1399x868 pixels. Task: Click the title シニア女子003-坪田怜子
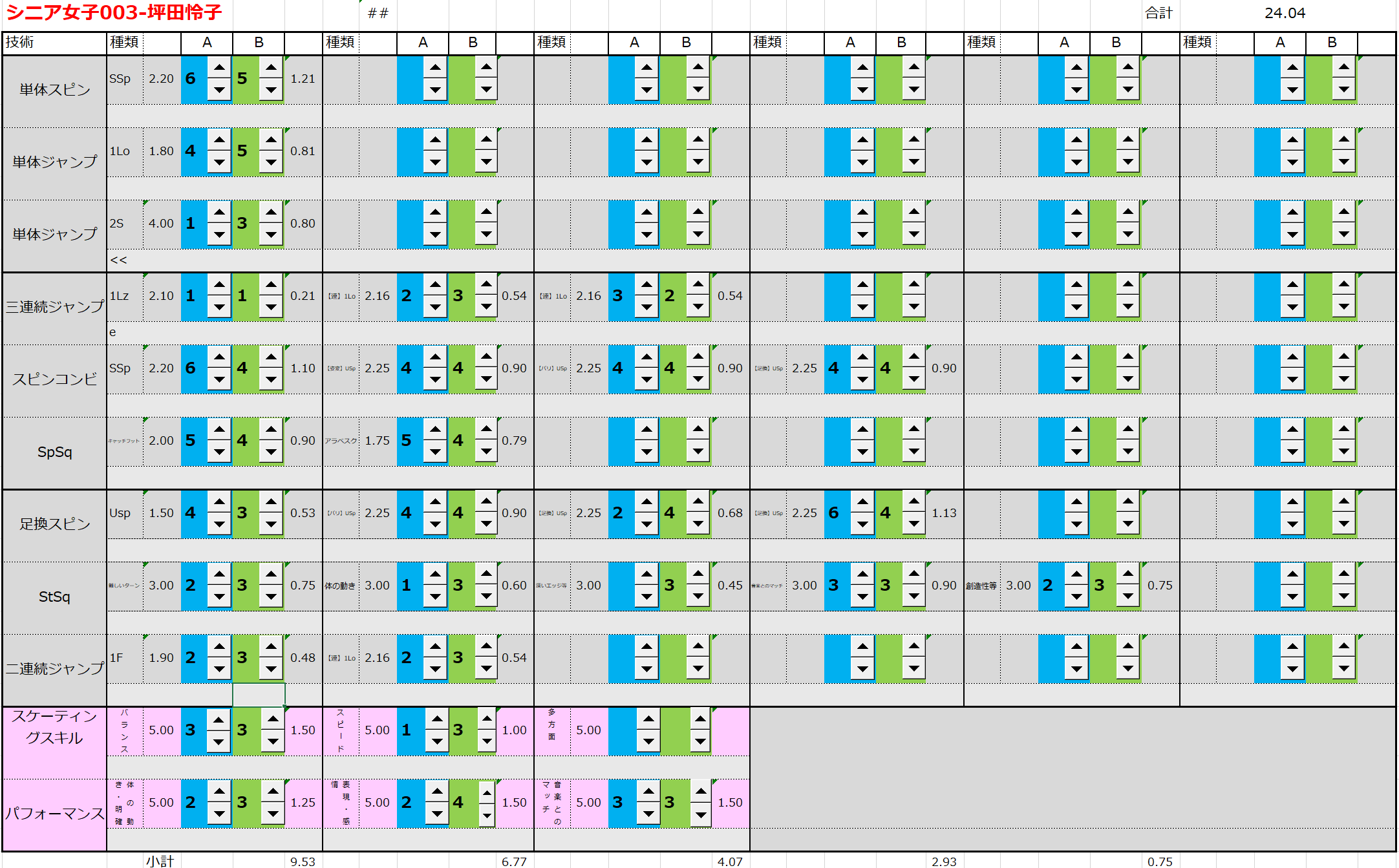coord(114,12)
